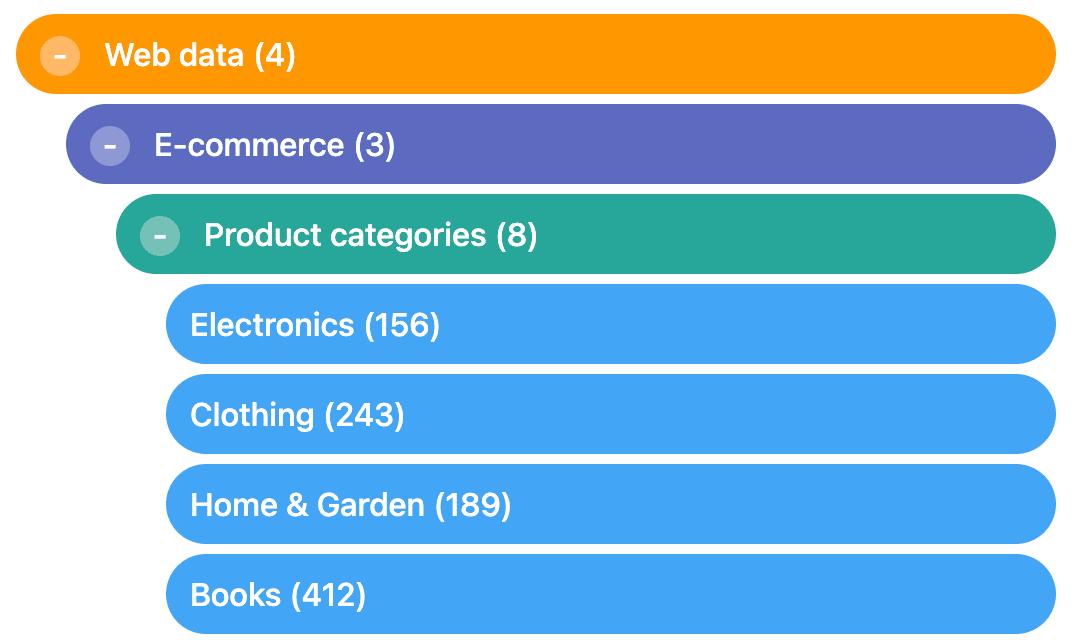Toggle the orange Web data bar
Viewport: 1092px width, 644px height.
pyautogui.click(x=536, y=54)
